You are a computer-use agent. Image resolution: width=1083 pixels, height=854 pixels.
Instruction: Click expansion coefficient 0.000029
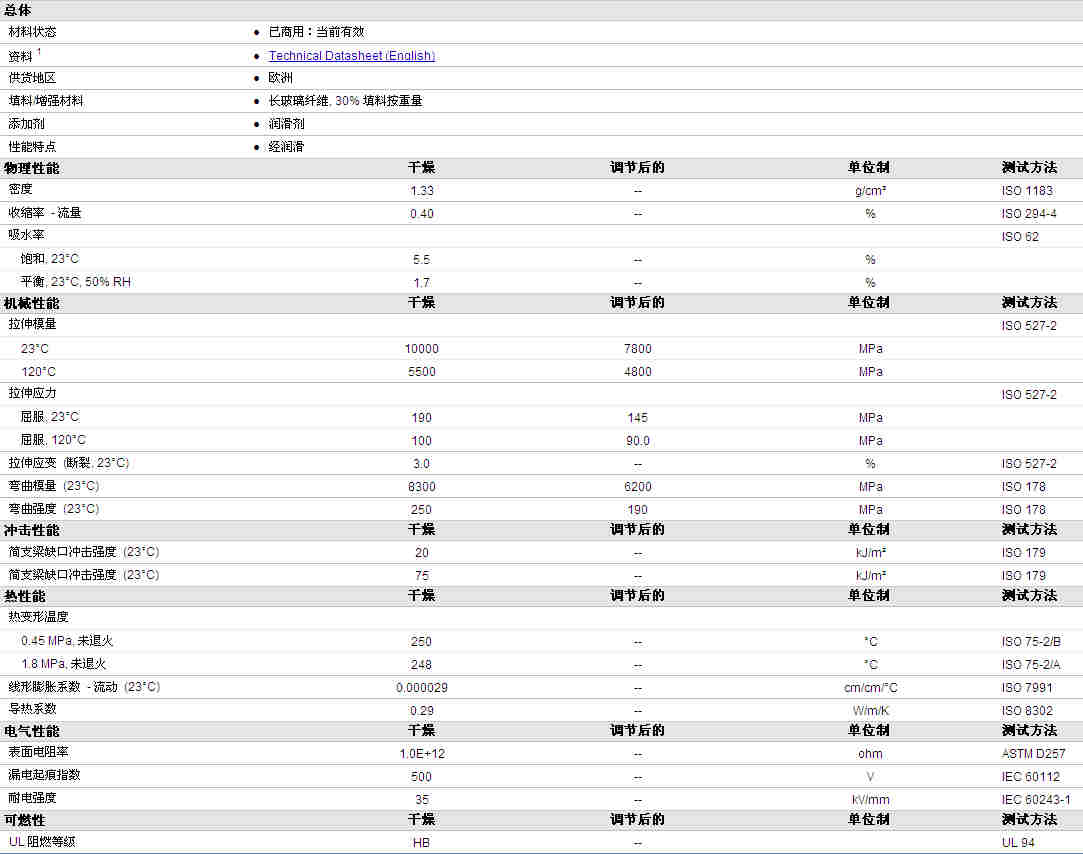coord(422,687)
